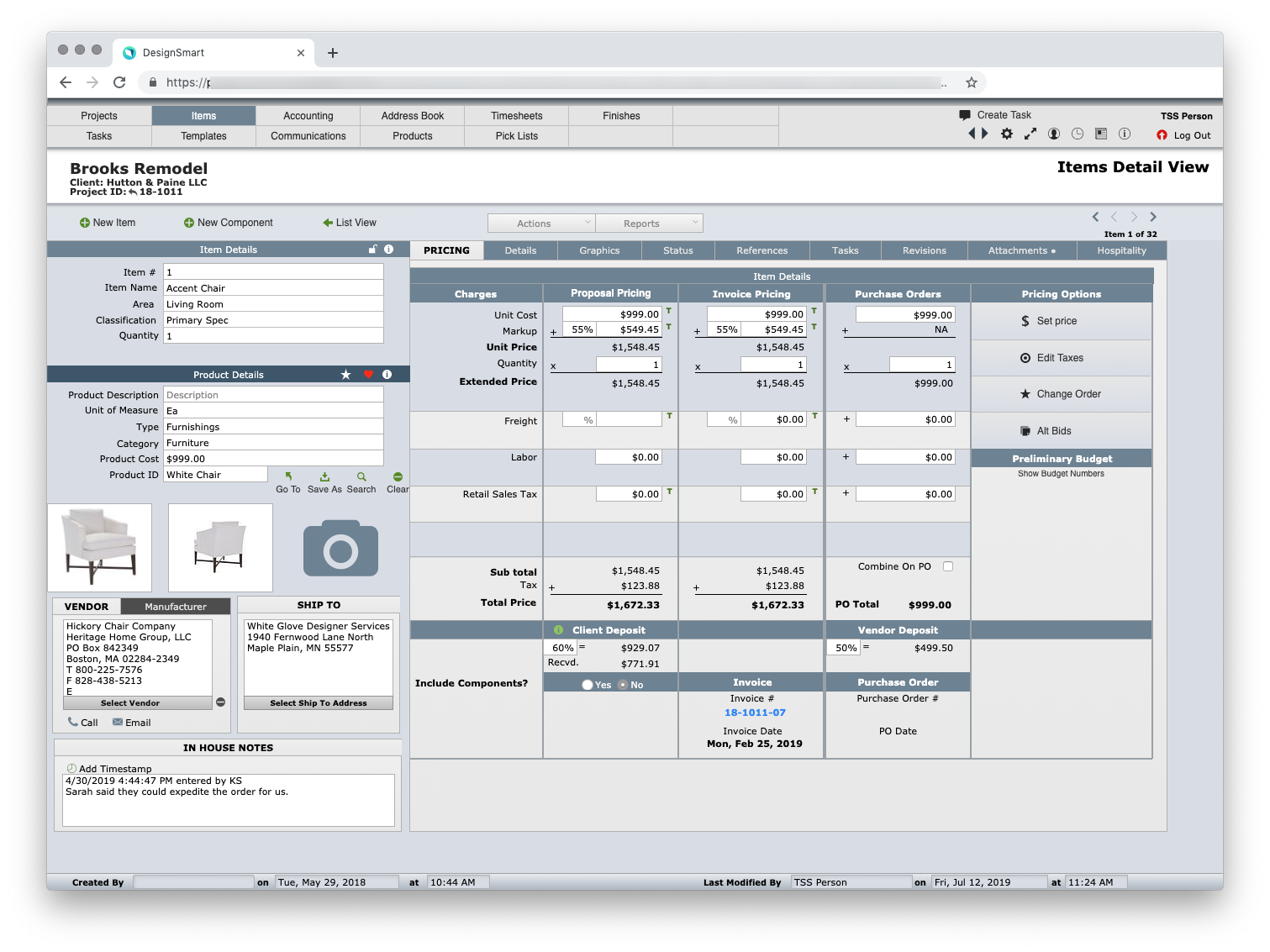Image resolution: width=1270 pixels, height=952 pixels.
Task: Check the Combine On PO checkbox
Action: point(948,566)
